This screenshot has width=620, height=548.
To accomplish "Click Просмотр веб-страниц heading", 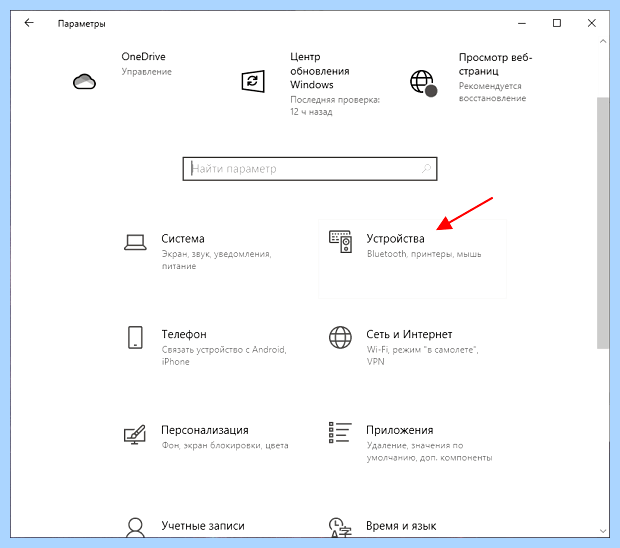I will [x=495, y=64].
